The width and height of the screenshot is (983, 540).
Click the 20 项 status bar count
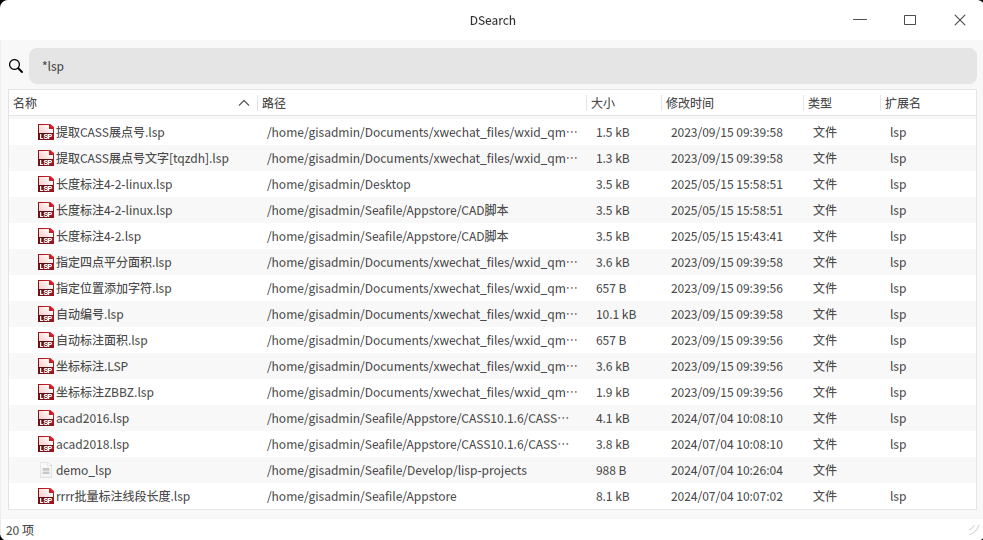(20, 531)
